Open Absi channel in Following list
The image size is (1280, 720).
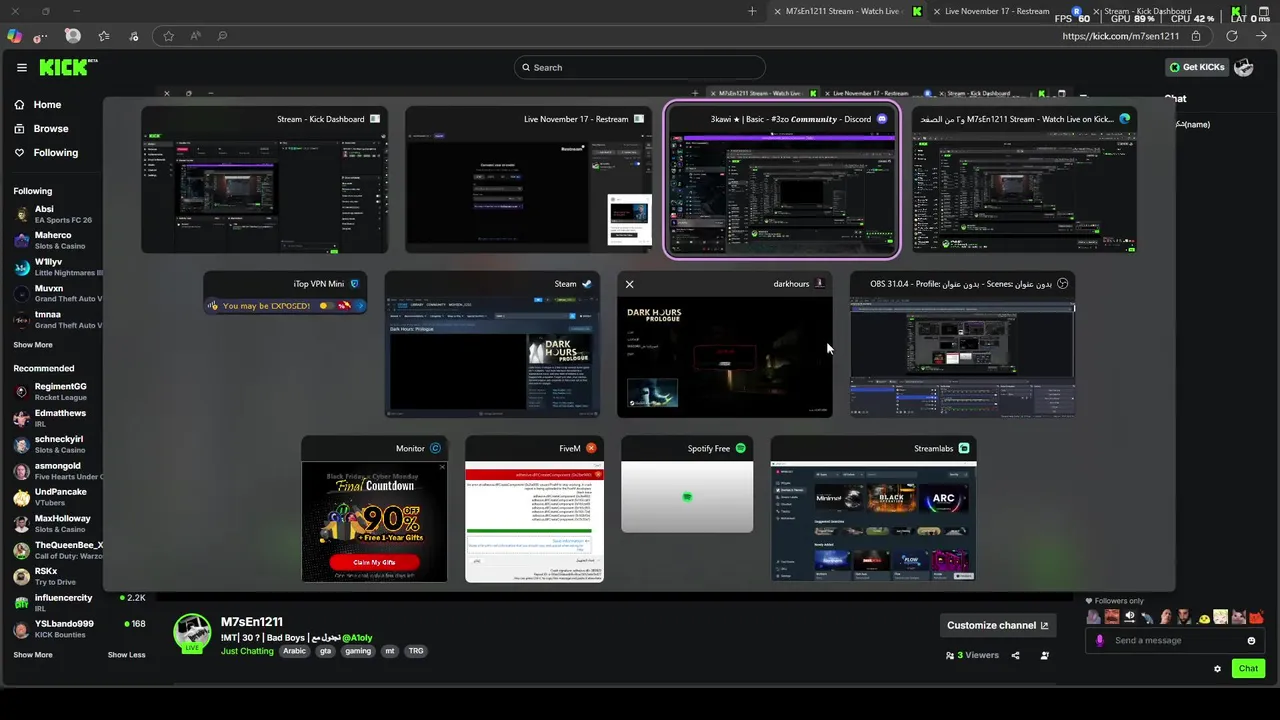[58, 214]
